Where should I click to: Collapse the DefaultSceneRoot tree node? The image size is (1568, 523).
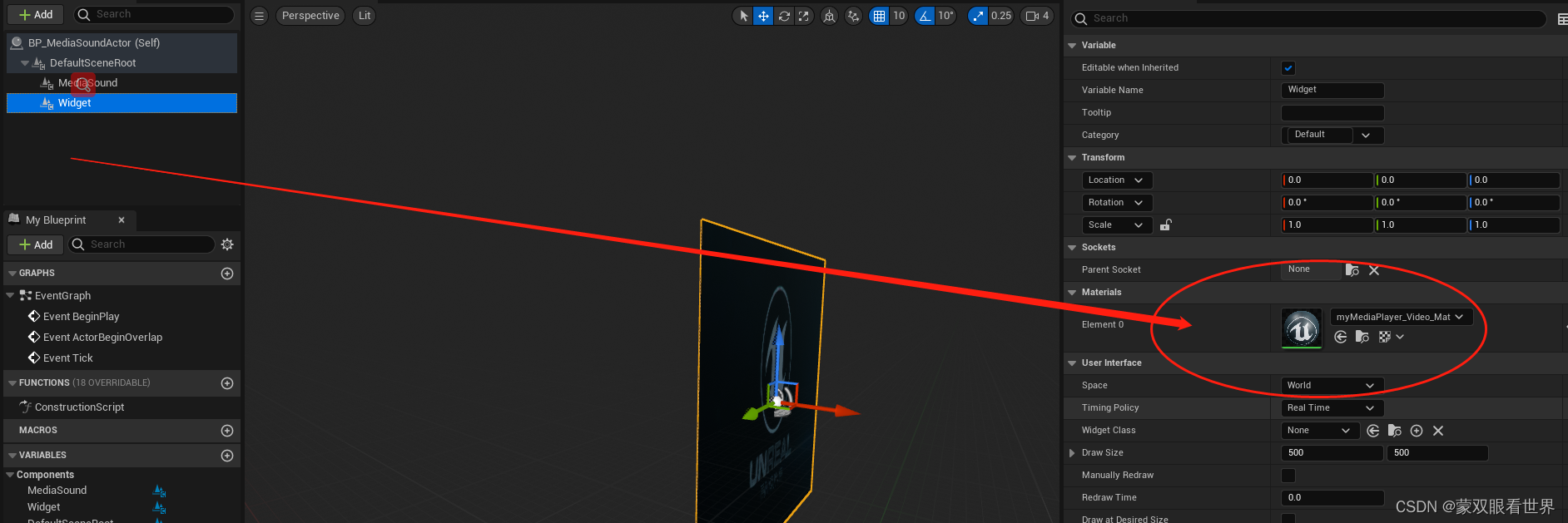pyautogui.click(x=25, y=63)
